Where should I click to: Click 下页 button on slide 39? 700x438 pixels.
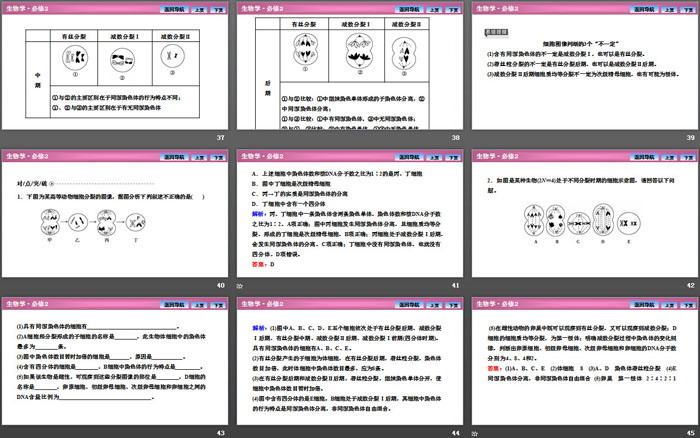coord(688,9)
